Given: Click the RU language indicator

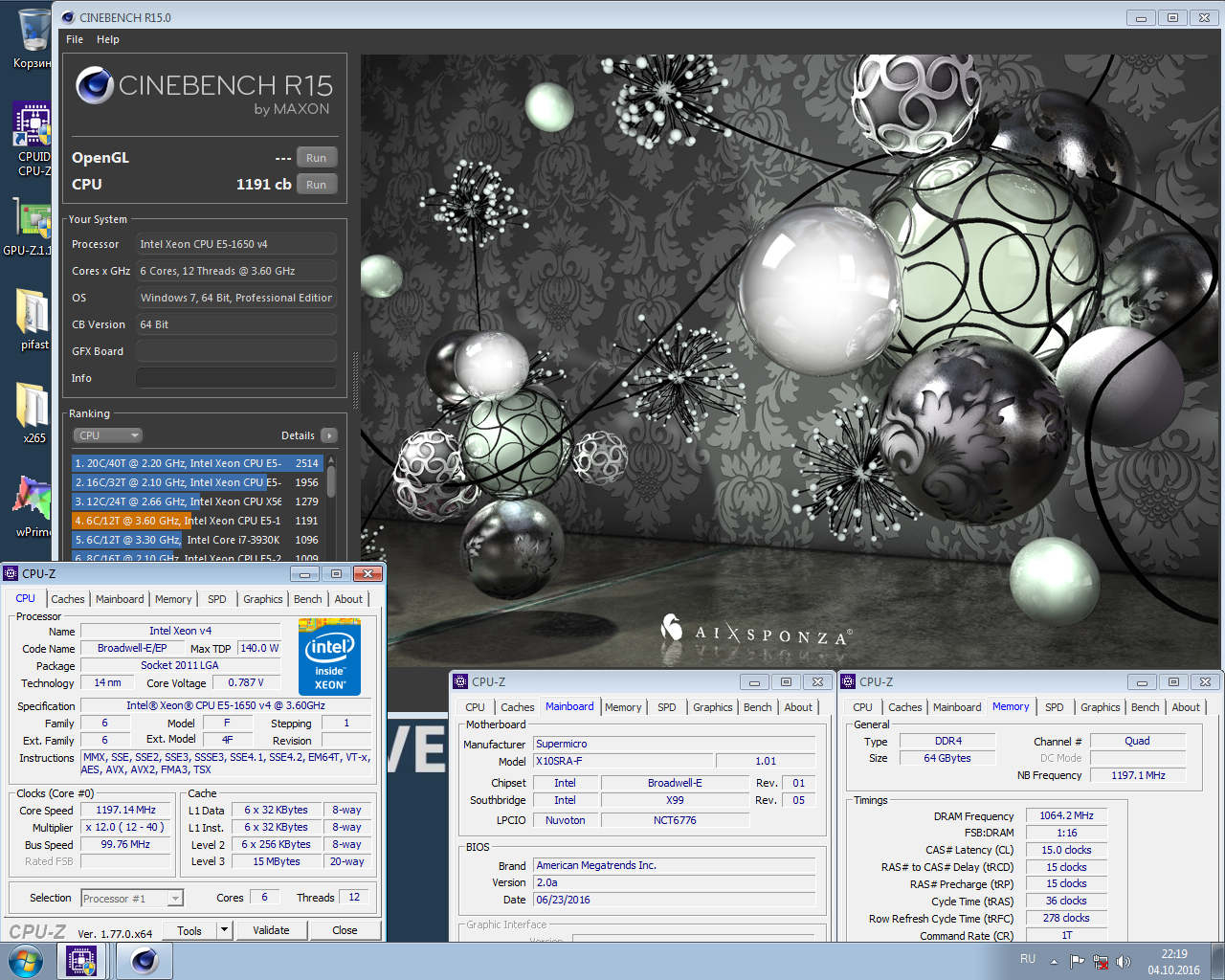Looking at the screenshot, I should pos(1027,958).
